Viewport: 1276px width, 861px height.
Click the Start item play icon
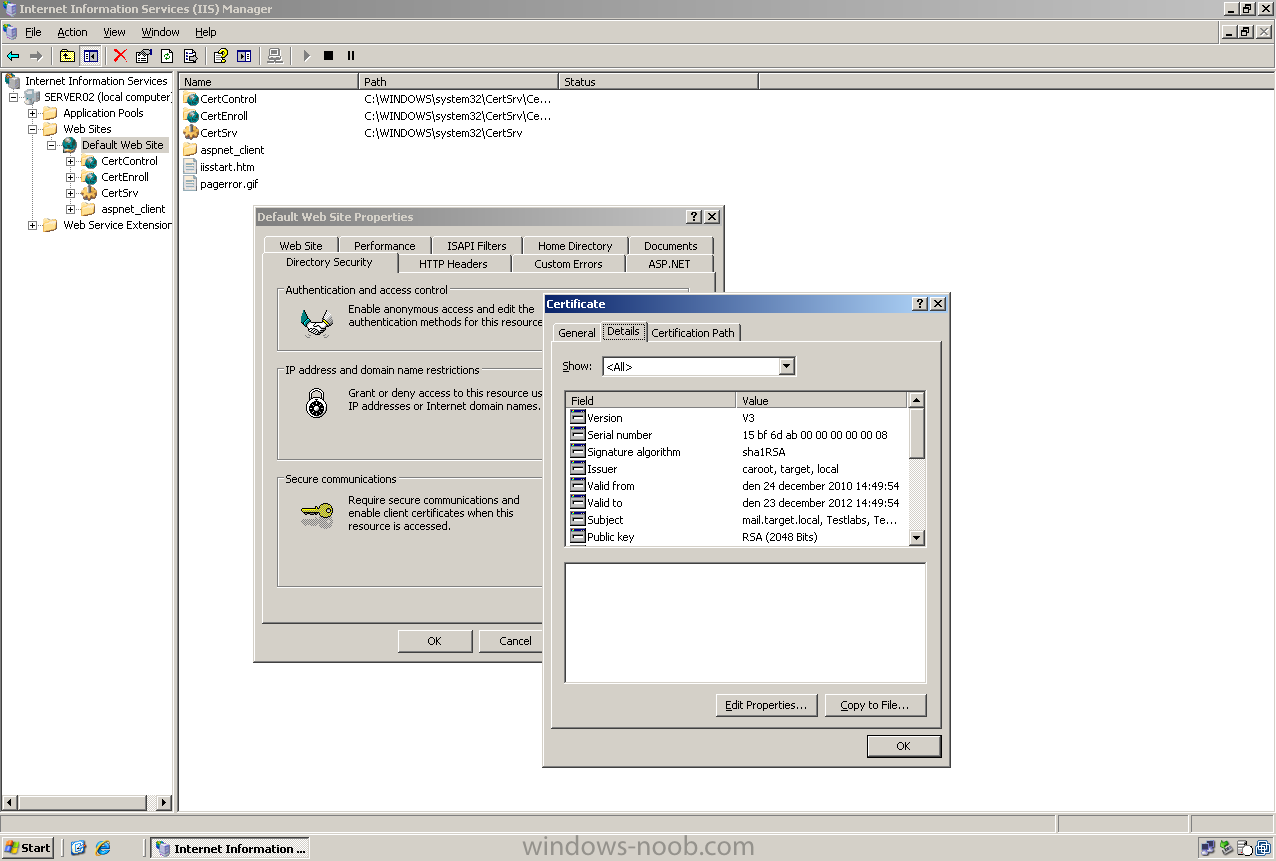(306, 56)
